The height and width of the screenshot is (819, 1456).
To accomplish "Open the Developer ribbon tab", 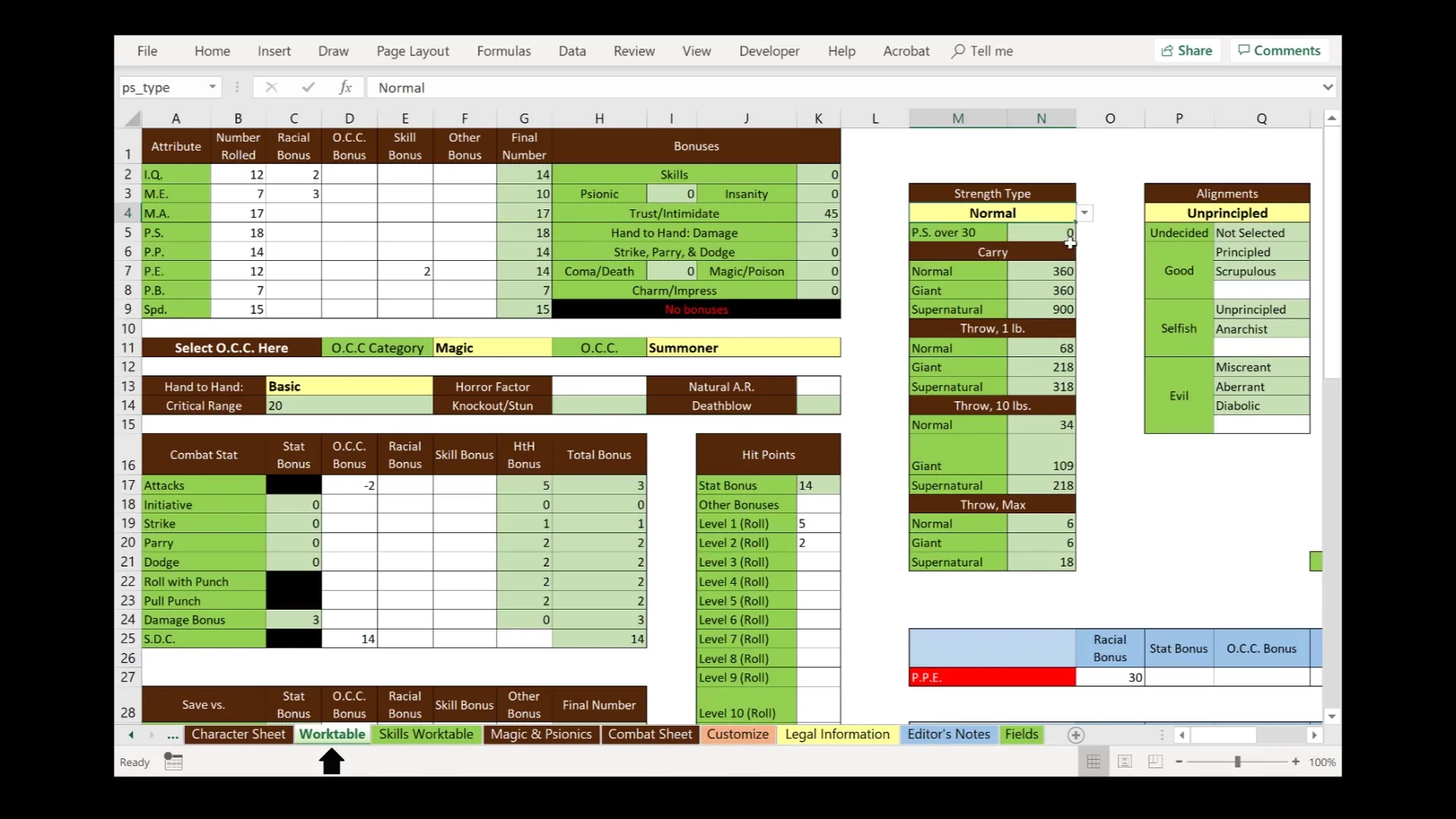I will (x=769, y=51).
